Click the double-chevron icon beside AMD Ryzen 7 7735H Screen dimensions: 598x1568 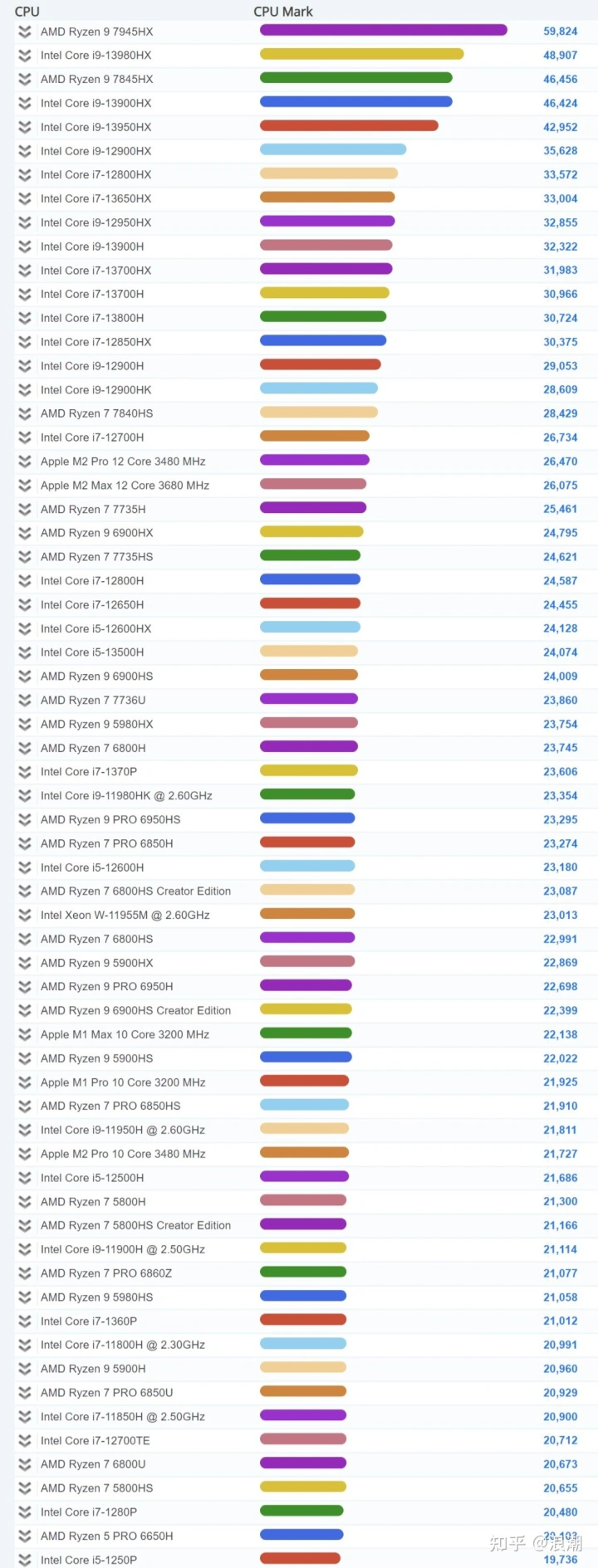point(25,510)
